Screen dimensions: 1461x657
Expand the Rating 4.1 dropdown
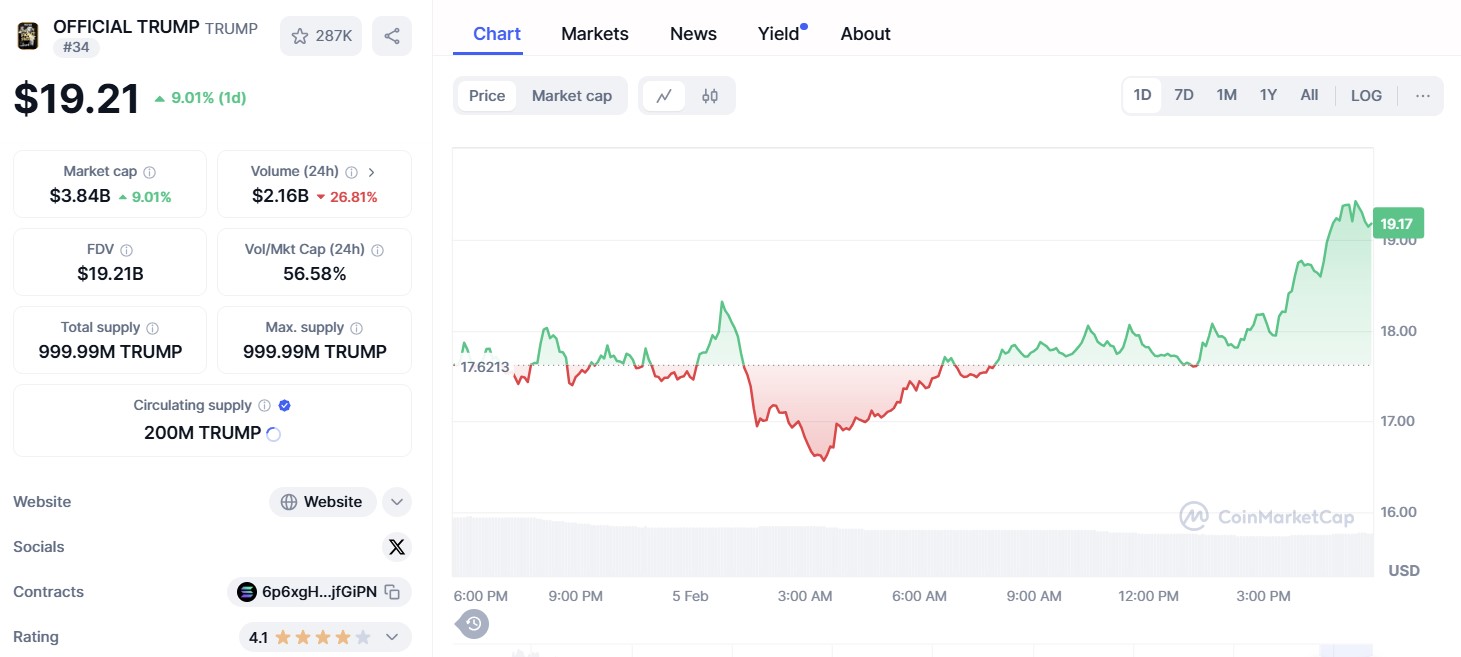[392, 637]
